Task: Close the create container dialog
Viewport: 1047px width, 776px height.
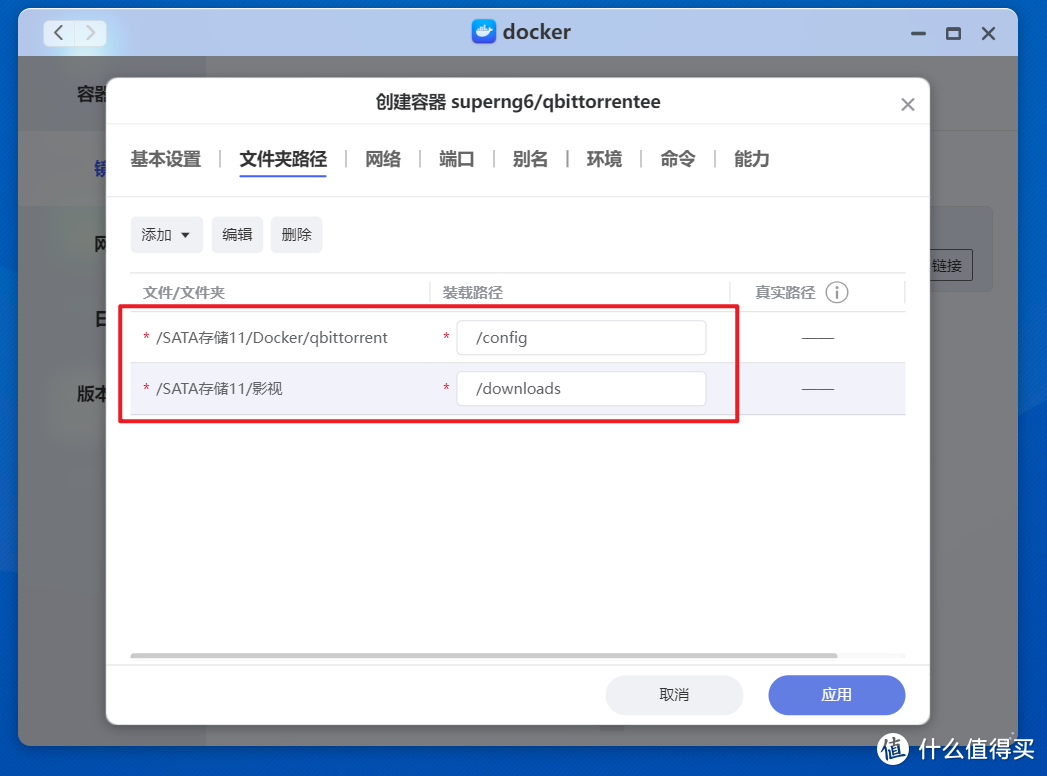Action: [x=907, y=104]
